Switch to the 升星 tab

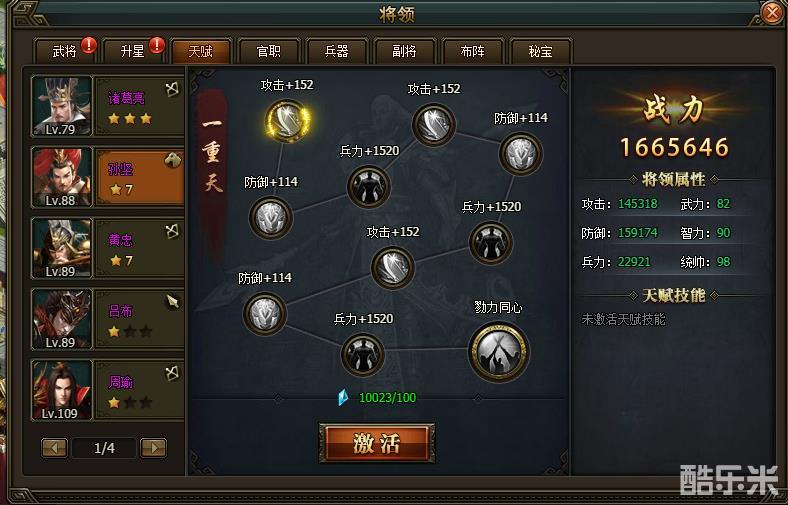[133, 51]
